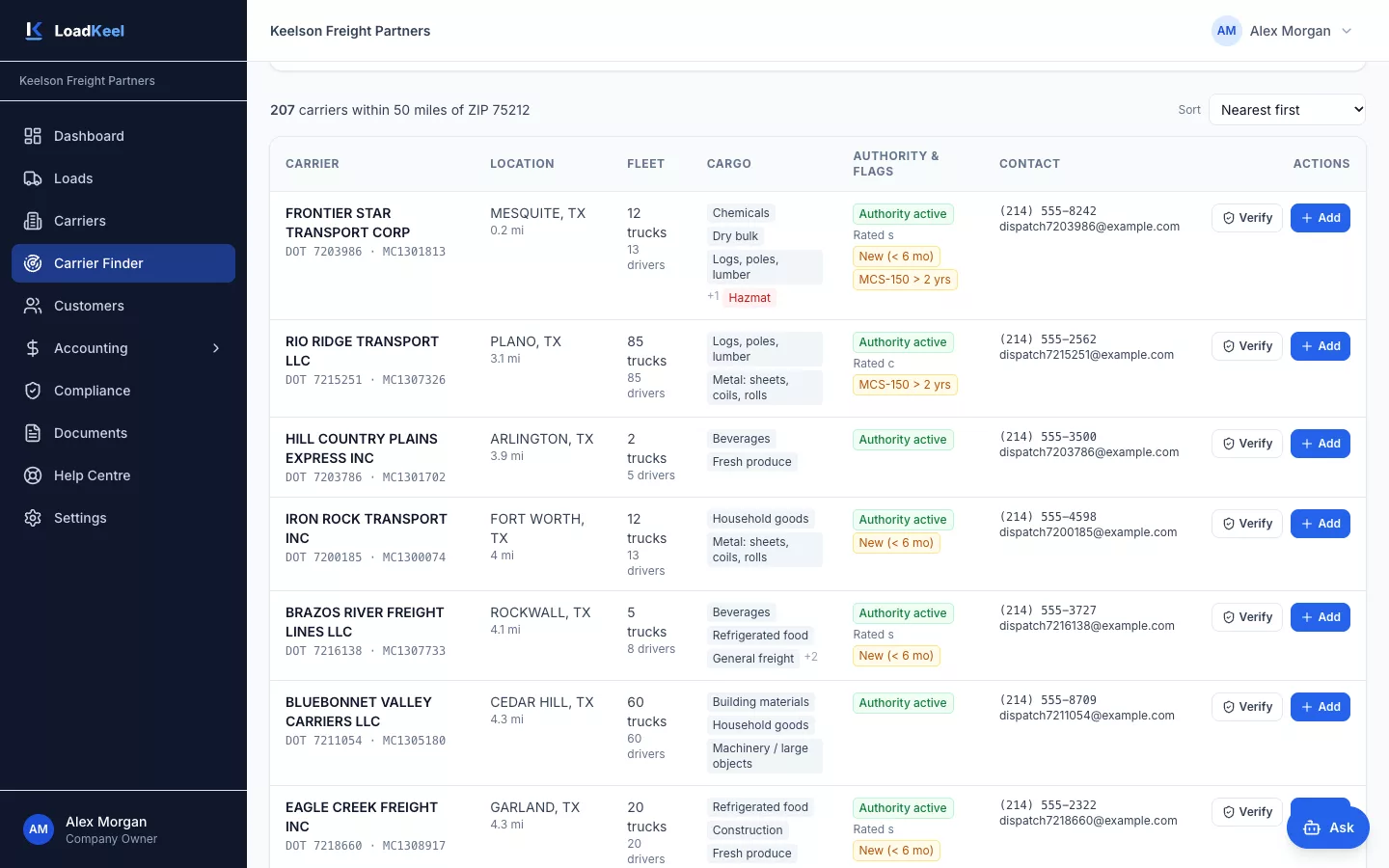
Task: Open the Nearest first sort dropdown
Action: click(1288, 110)
